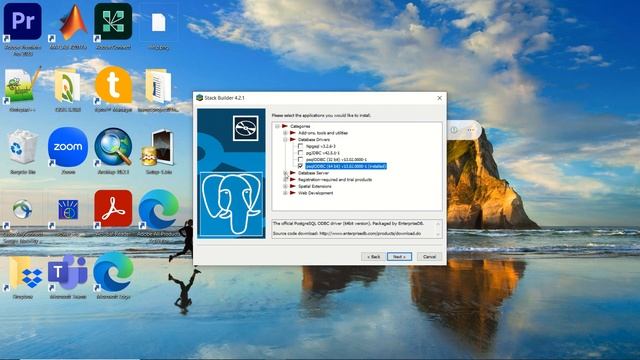Select the 'Registration-required and trial products' label
The width and height of the screenshot is (640, 360).
click(x=335, y=179)
